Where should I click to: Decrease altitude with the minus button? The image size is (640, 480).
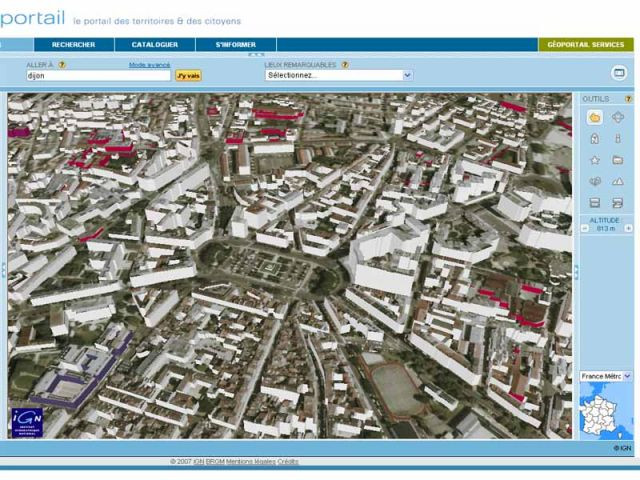tap(584, 229)
